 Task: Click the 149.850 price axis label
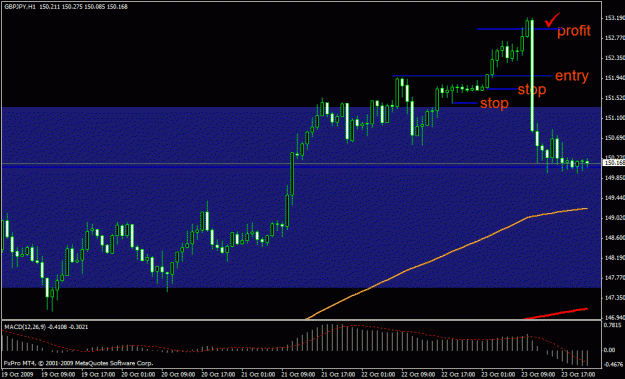click(614, 178)
